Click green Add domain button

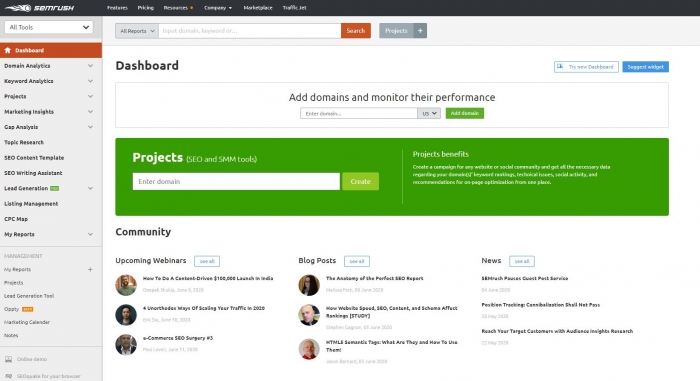click(x=465, y=113)
